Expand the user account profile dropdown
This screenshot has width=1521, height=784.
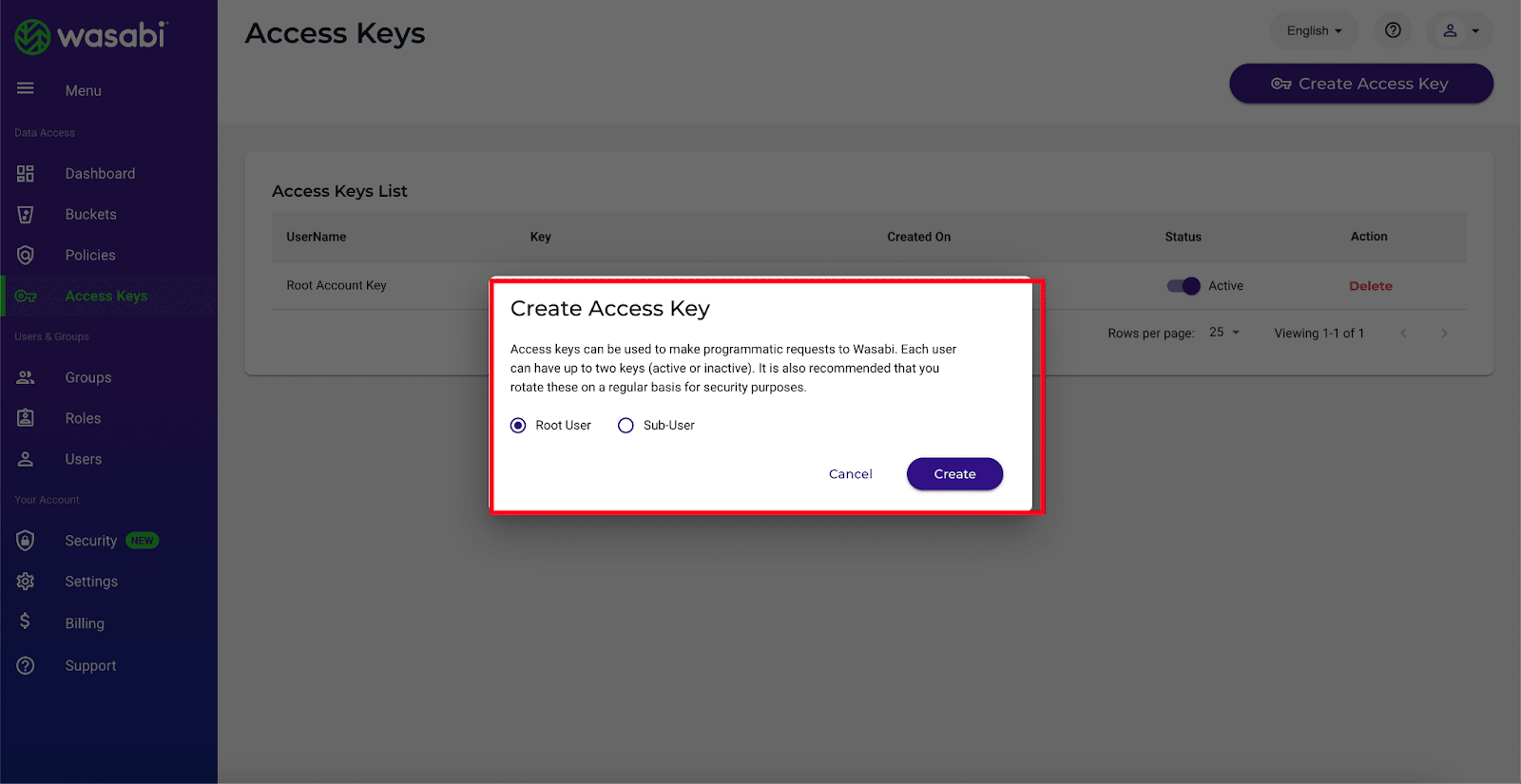[1460, 30]
